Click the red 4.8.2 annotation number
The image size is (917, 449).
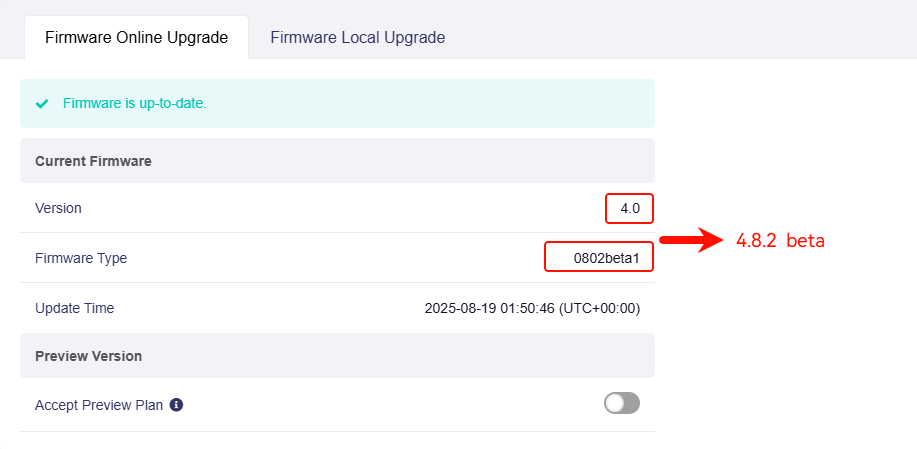point(756,241)
